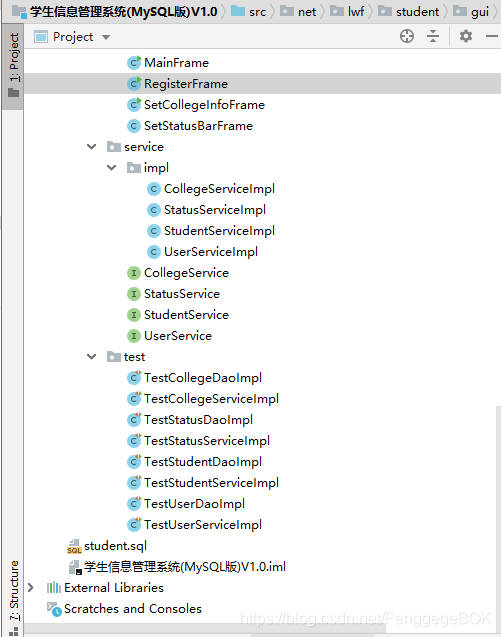The image size is (501, 637).
Task: Select RegisterFrame in the tree
Action: [186, 84]
